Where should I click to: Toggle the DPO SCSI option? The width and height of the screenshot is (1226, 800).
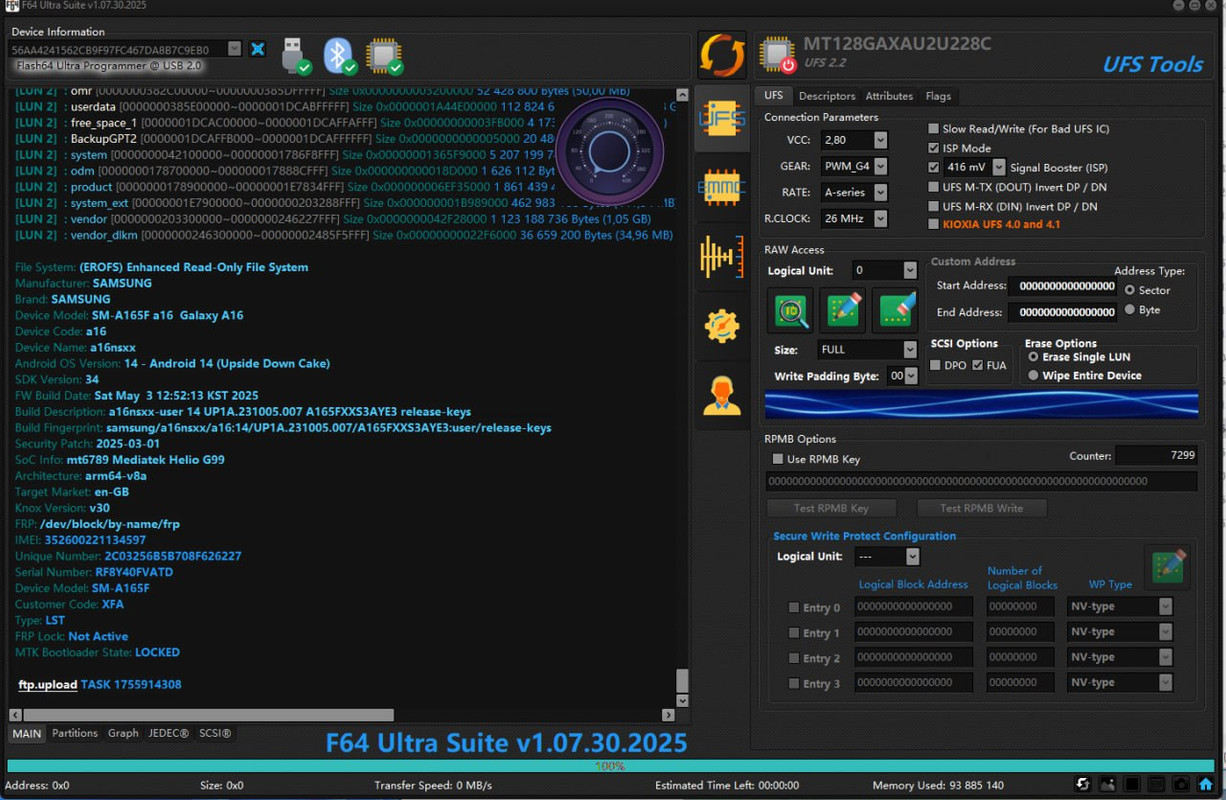[936, 366]
